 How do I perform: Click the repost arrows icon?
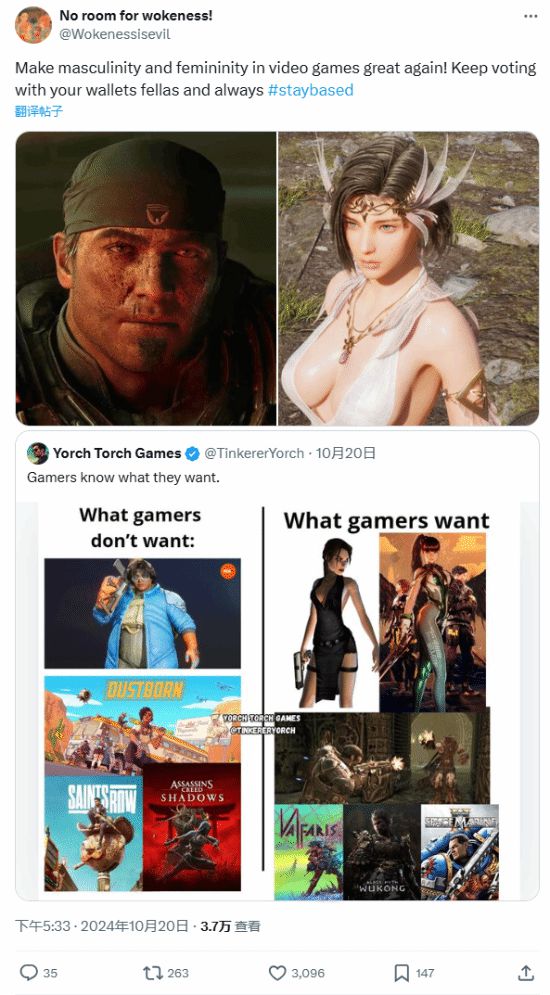click(152, 972)
